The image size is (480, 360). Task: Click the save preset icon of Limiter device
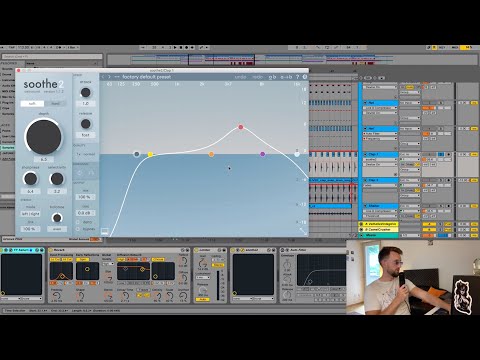[224, 250]
